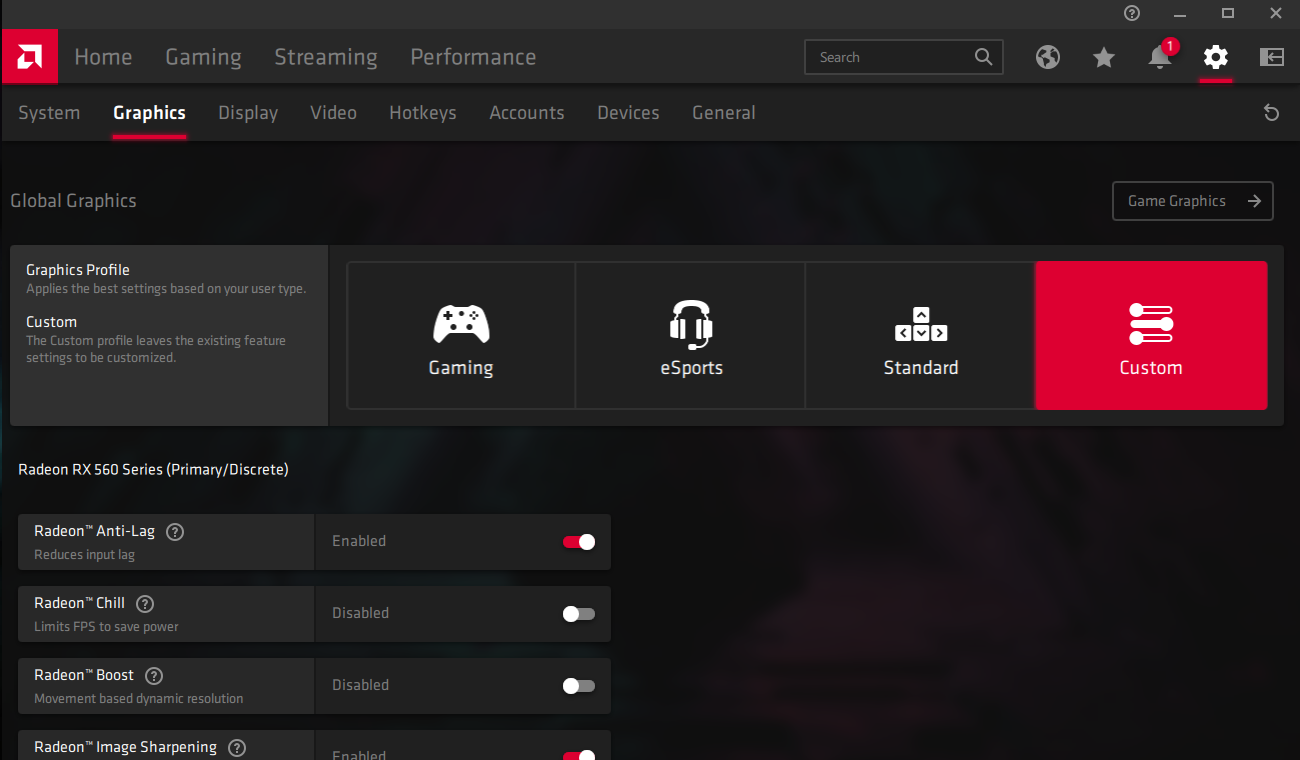1300x760 pixels.
Task: Open help question mark in title bar
Action: click(x=1131, y=13)
